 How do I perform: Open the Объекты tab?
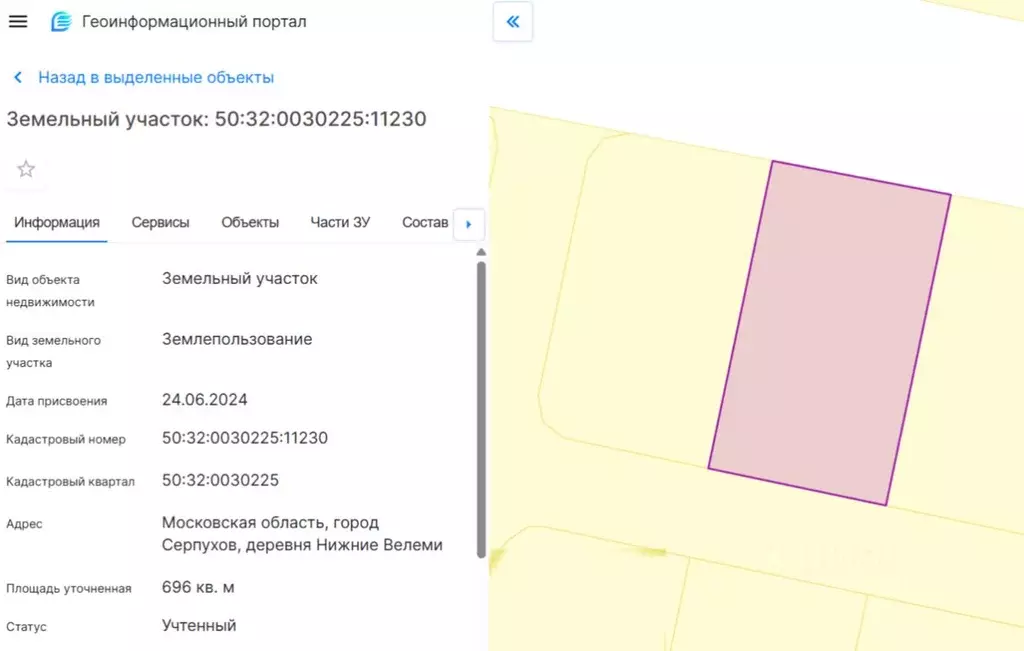pos(249,222)
